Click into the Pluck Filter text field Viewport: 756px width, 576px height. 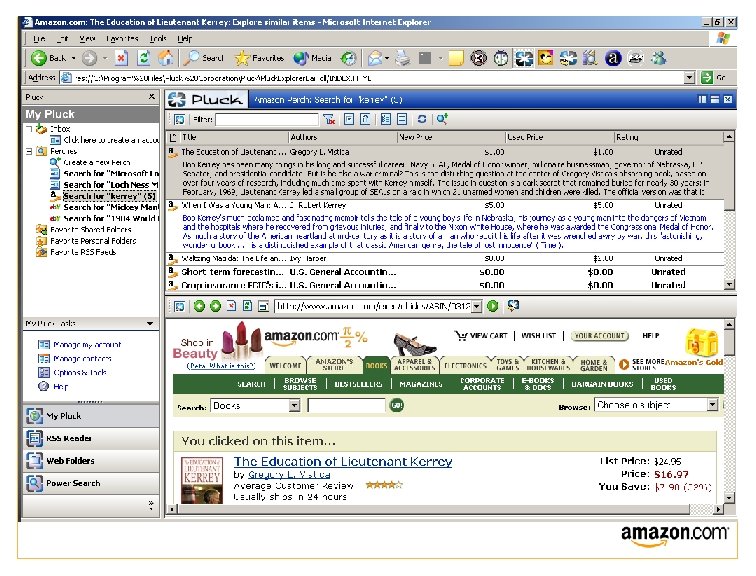pyautogui.click(x=267, y=119)
